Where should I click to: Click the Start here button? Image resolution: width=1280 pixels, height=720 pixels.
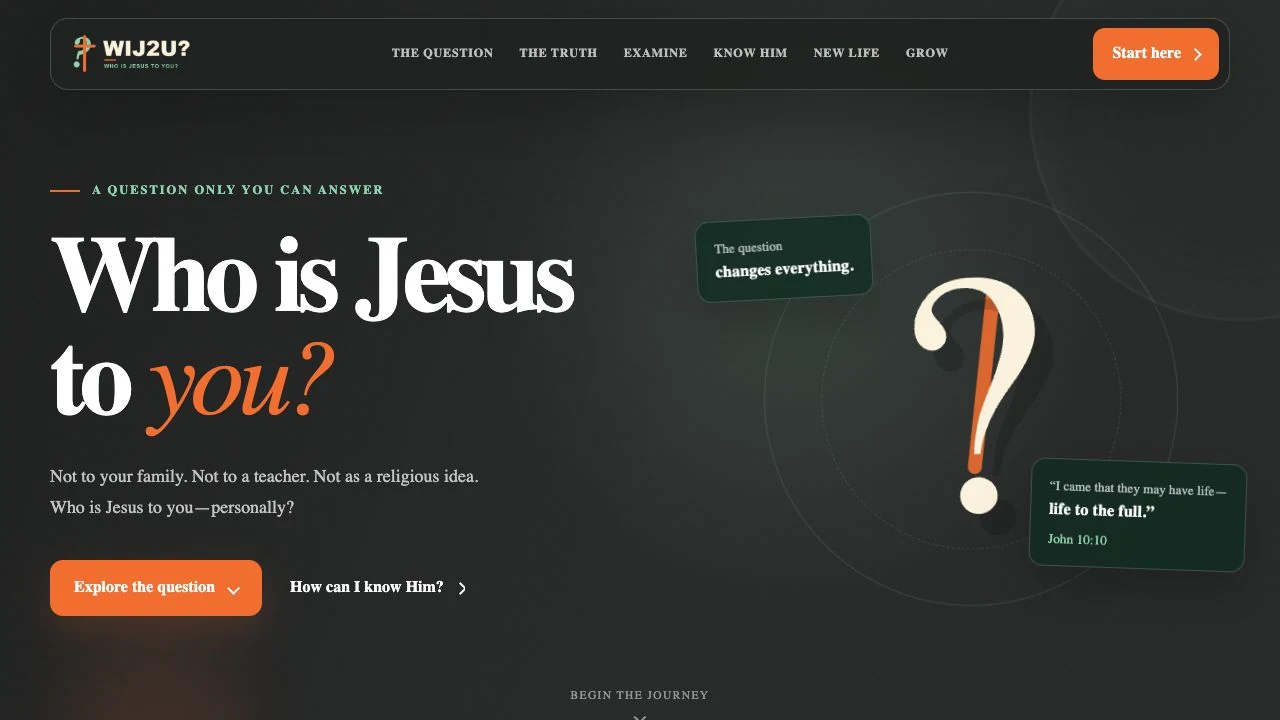pos(1156,54)
